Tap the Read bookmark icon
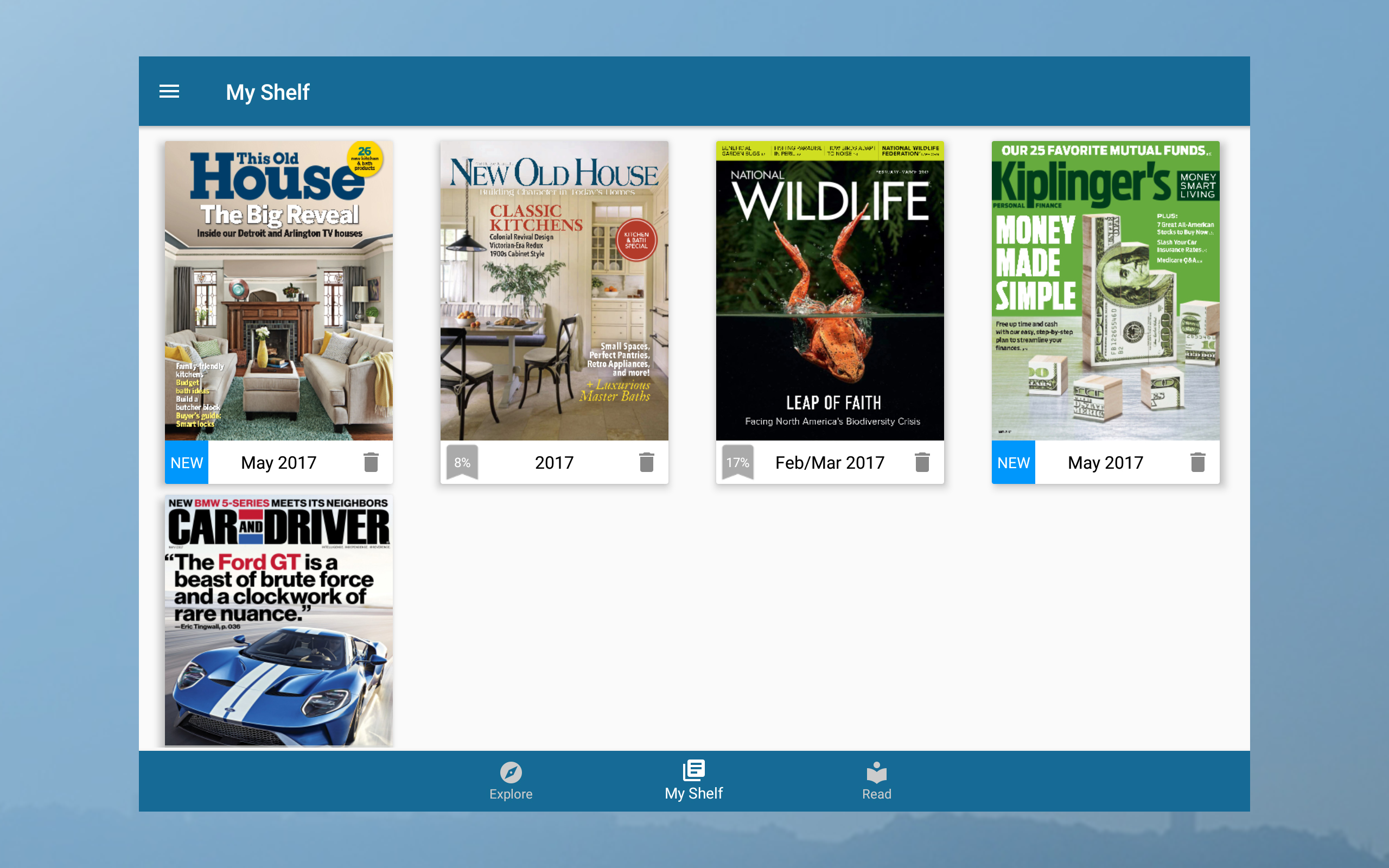 click(x=876, y=772)
